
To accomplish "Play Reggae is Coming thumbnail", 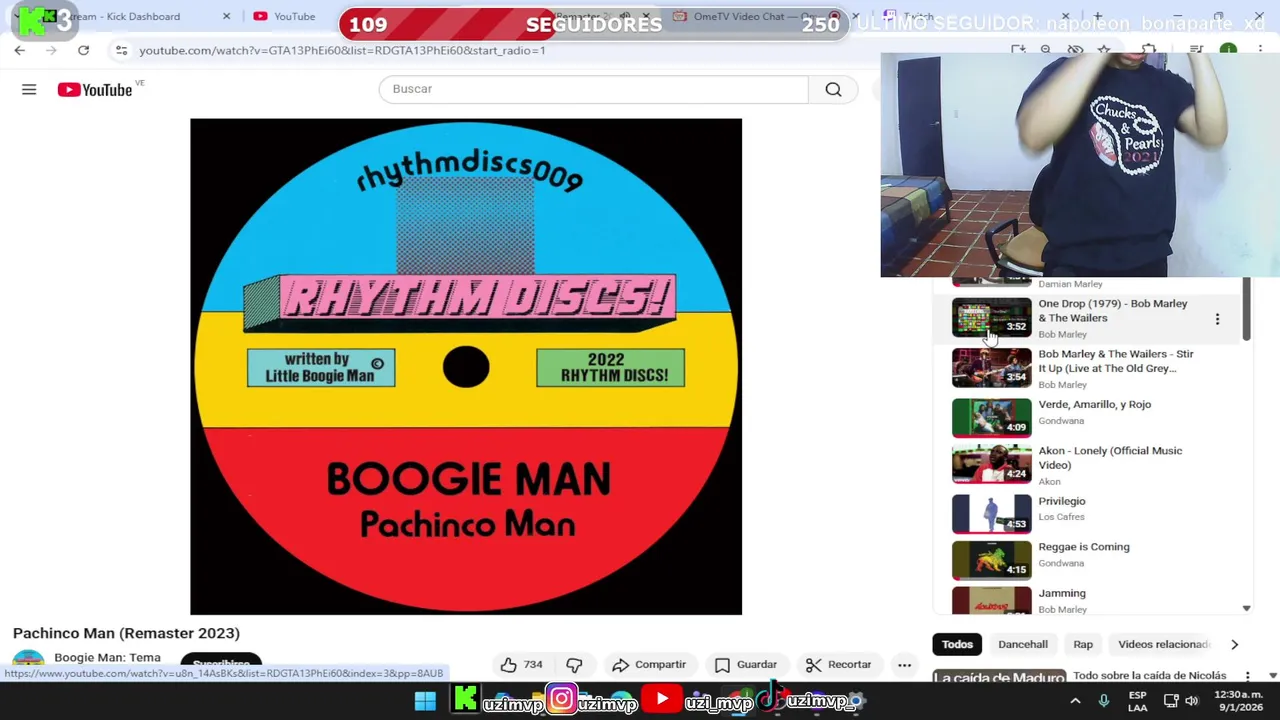I will click(x=991, y=560).
